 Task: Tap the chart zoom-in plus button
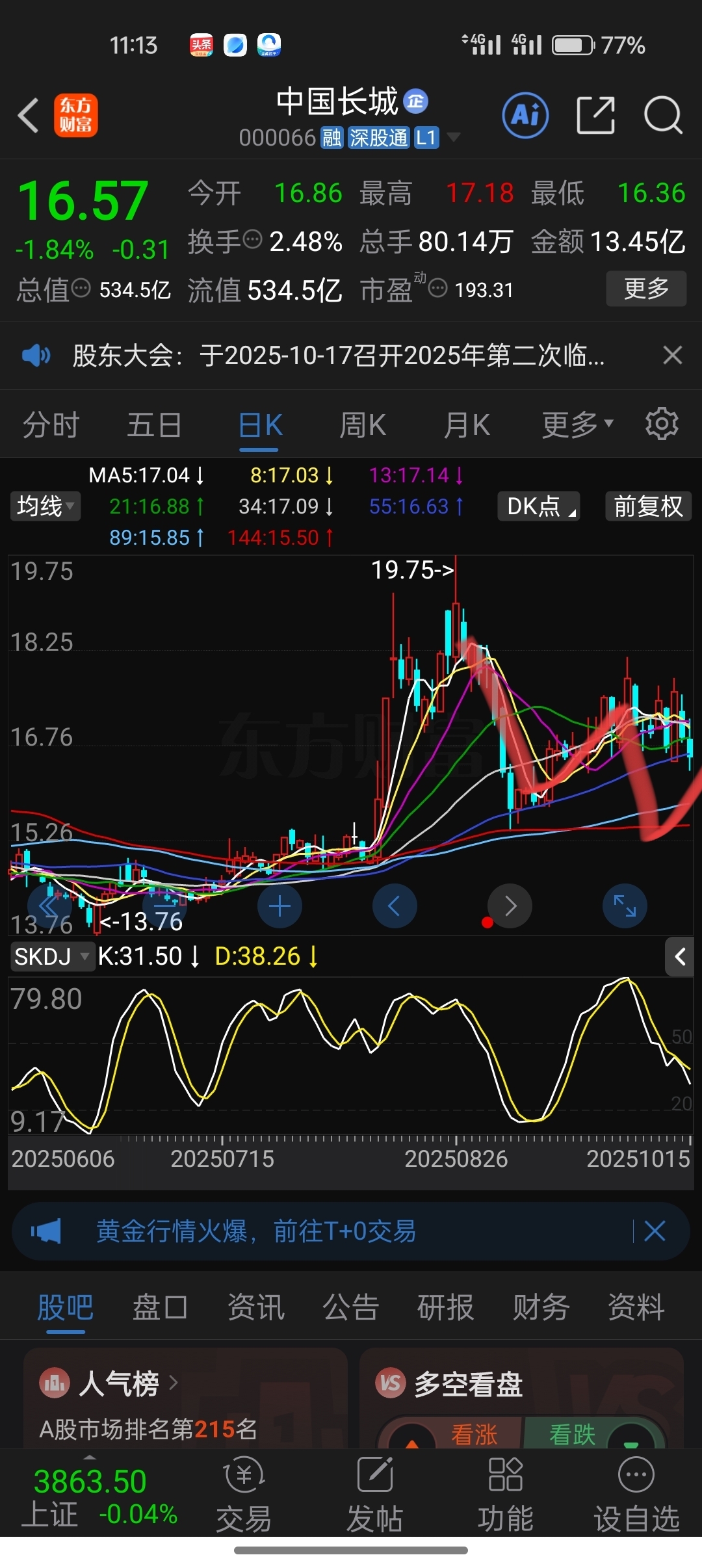pyautogui.click(x=279, y=906)
